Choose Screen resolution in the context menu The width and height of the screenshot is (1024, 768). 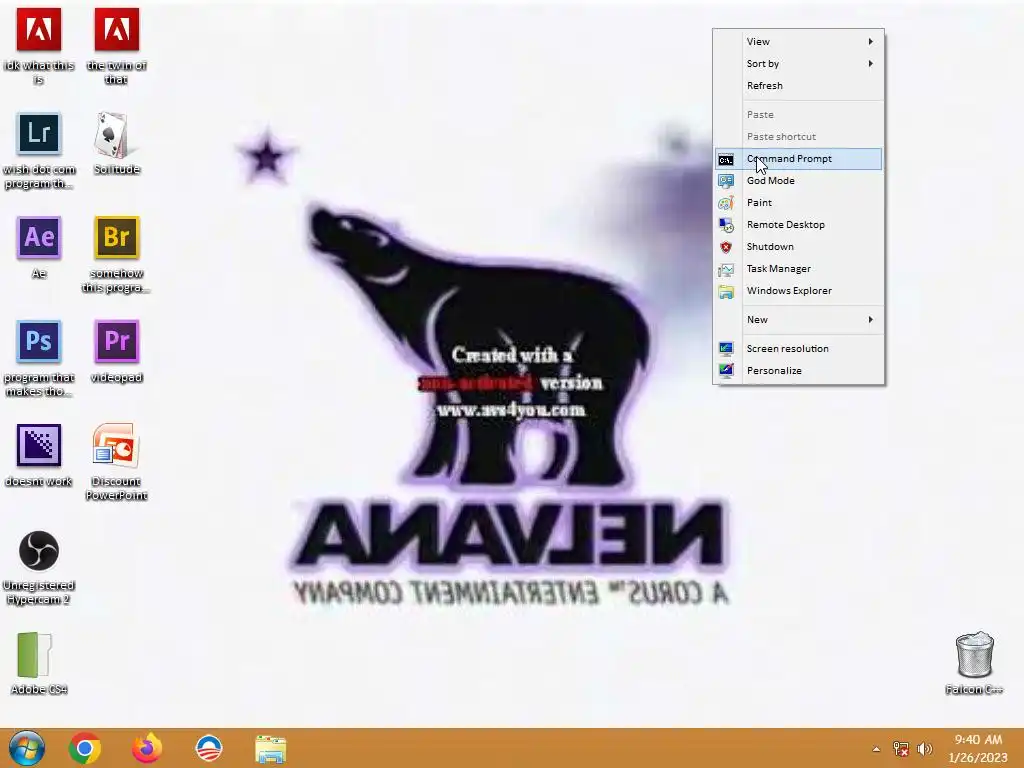798,348
